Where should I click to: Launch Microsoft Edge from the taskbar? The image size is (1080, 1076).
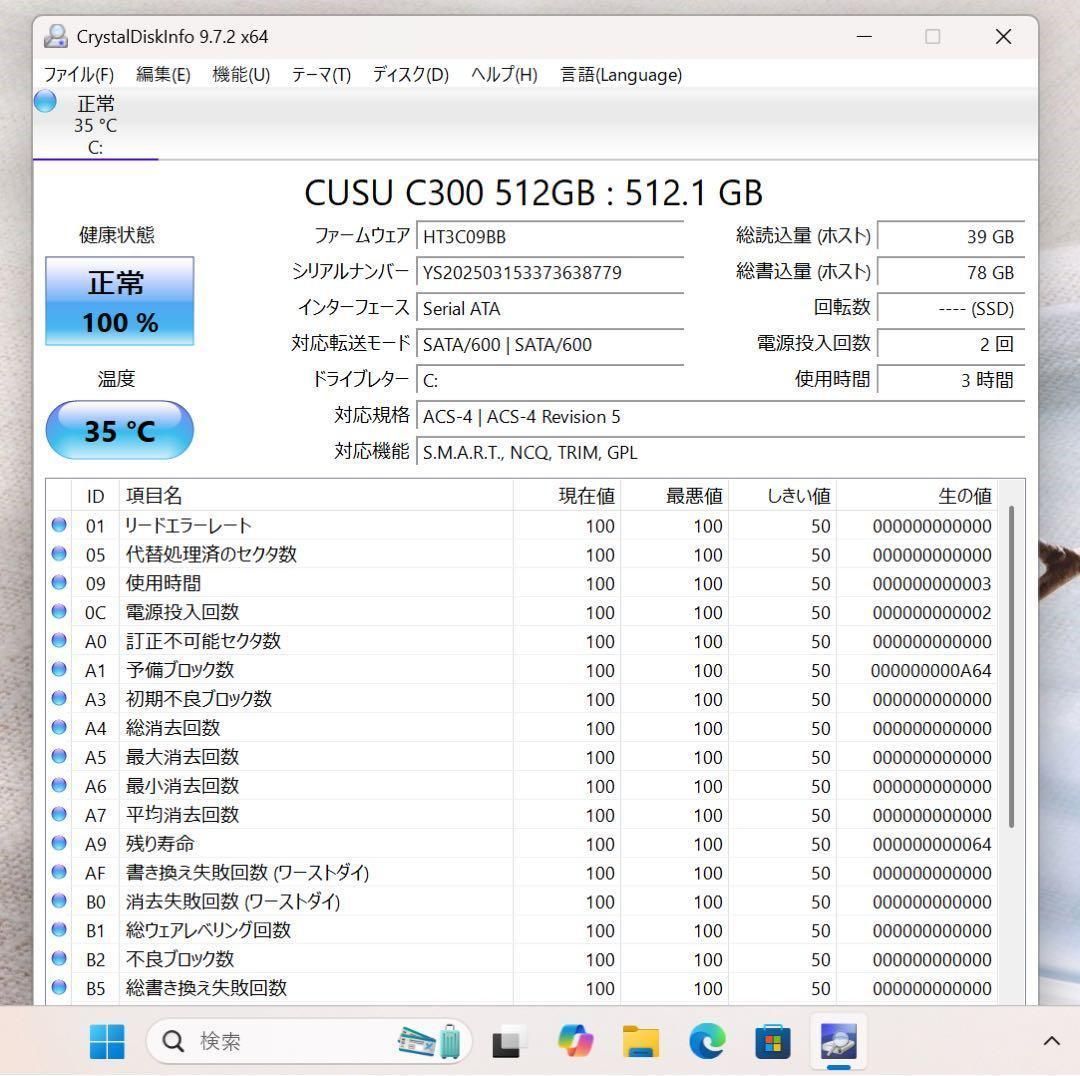706,1042
